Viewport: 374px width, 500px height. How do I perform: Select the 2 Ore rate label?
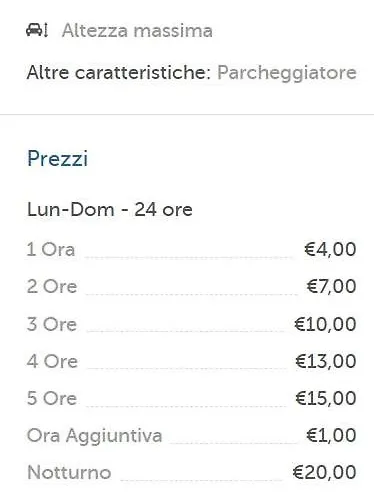[52, 287]
